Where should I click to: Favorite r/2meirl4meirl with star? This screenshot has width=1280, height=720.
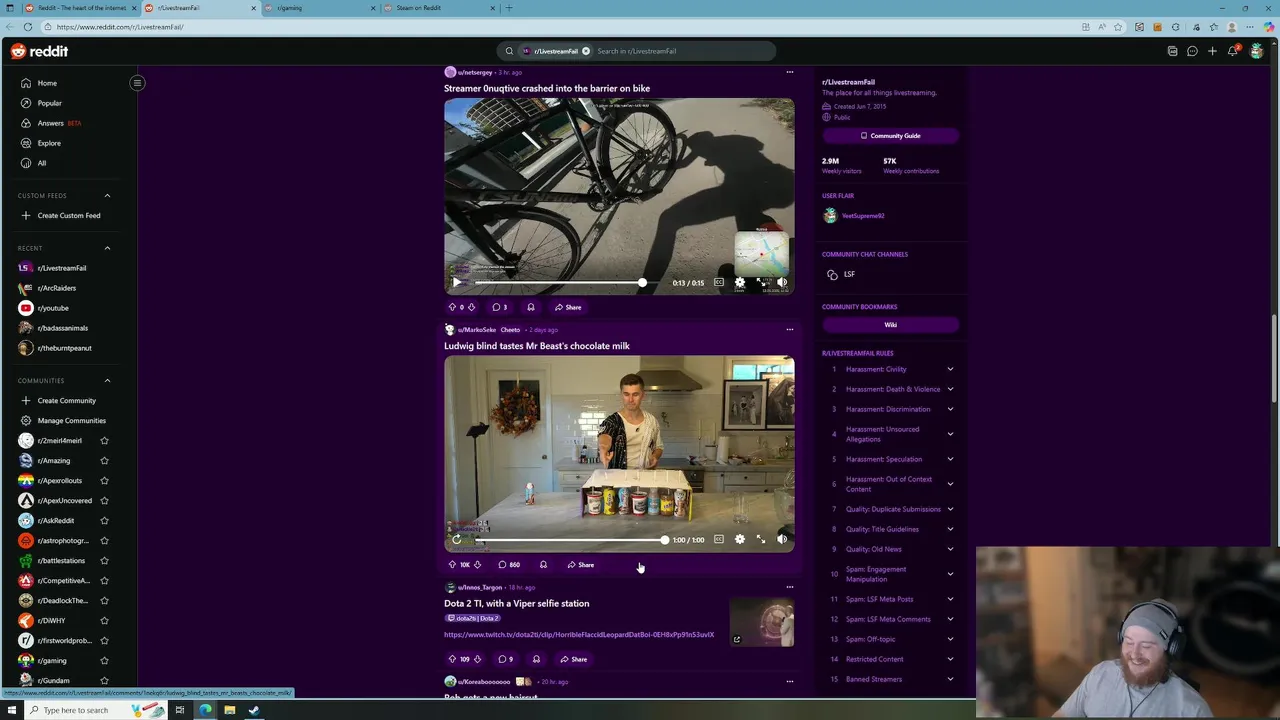tap(104, 441)
